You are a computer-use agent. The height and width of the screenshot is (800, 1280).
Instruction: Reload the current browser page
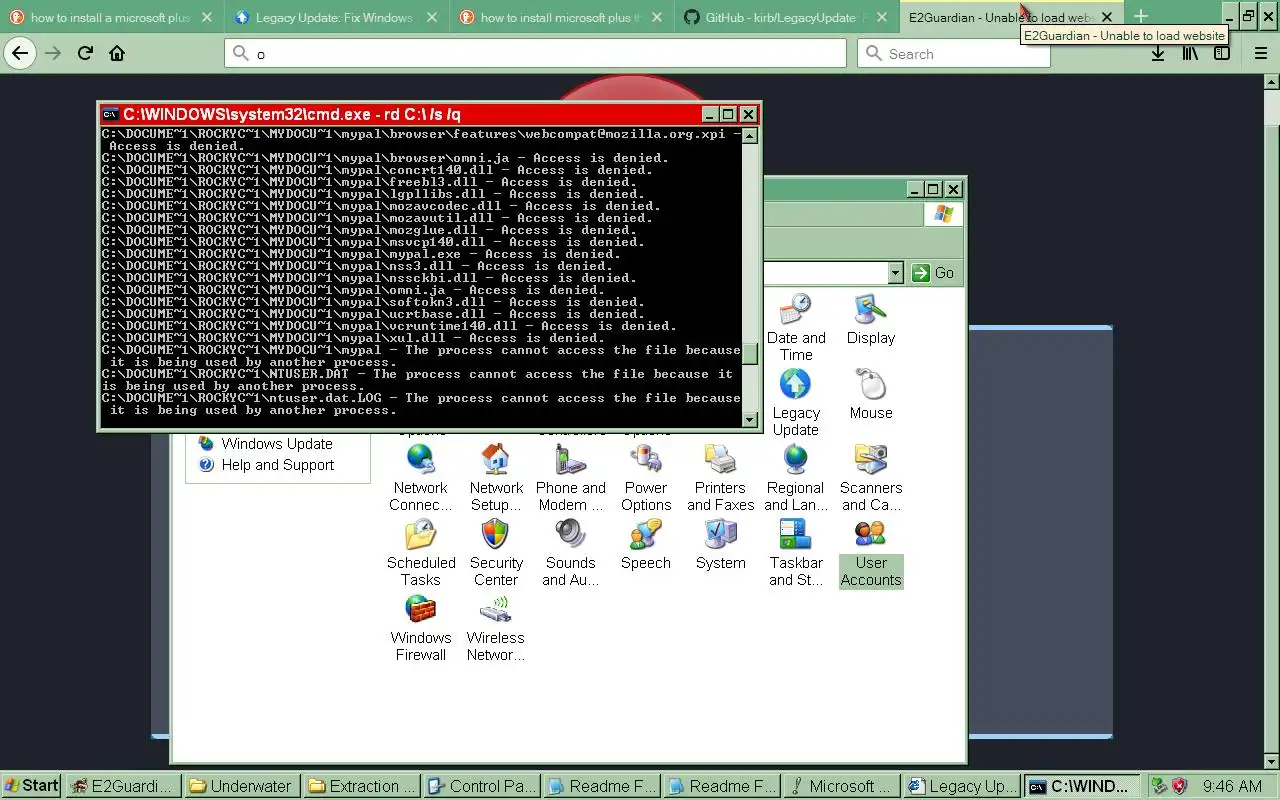click(x=85, y=54)
